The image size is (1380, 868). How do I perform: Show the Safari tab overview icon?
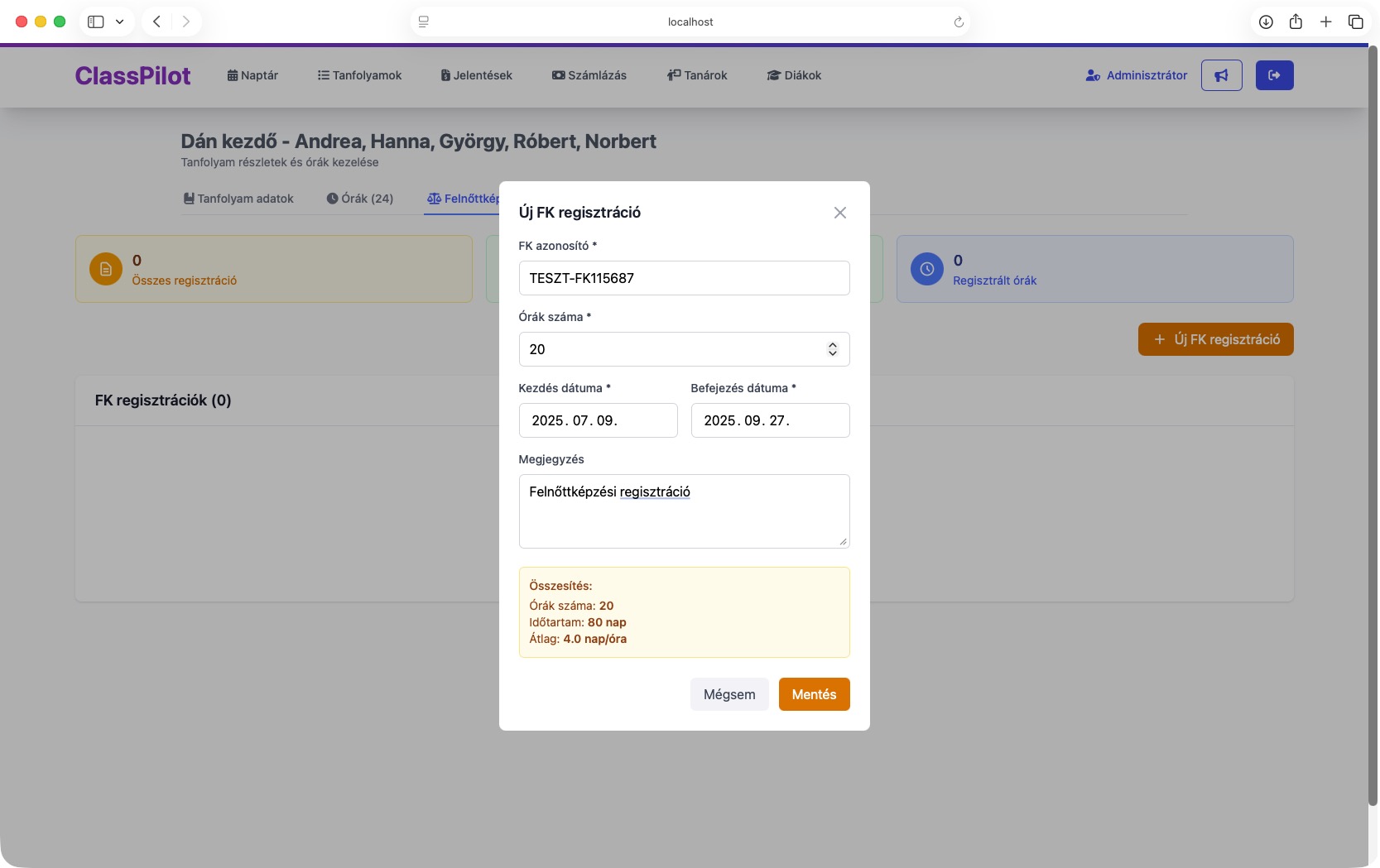[1355, 22]
